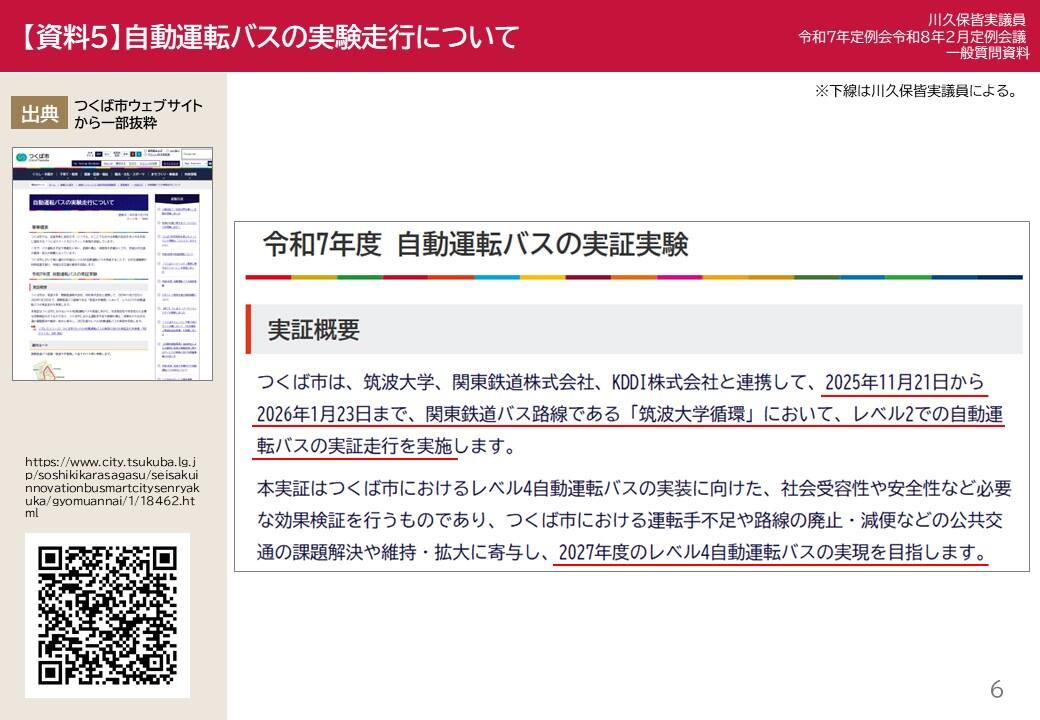
Task: Click the dark navigation bar in thumbnail
Action: coord(113,174)
